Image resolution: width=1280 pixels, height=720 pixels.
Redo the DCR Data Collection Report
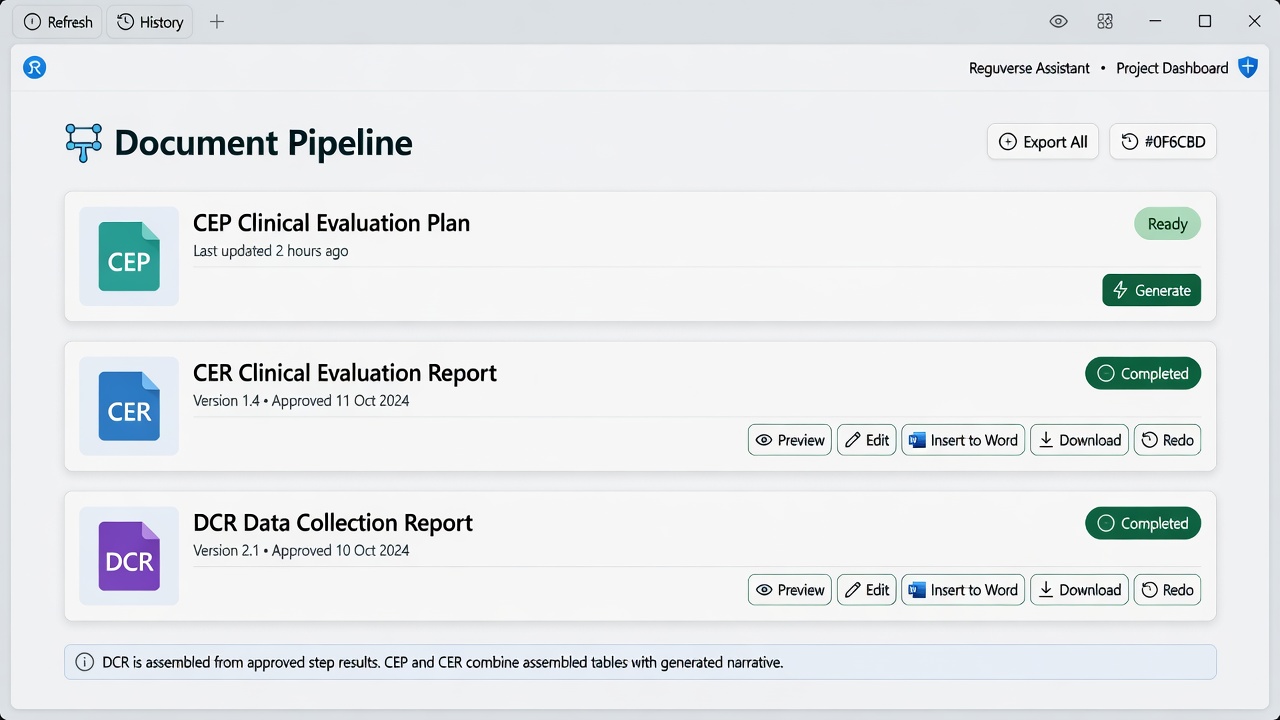(x=1167, y=590)
